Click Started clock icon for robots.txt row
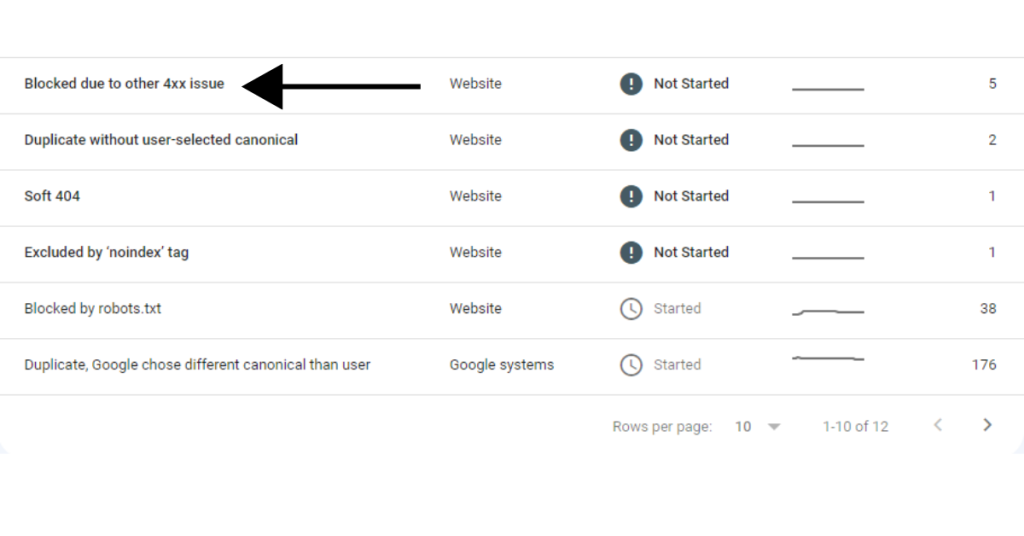This screenshot has height=536, width=1024. 631,309
